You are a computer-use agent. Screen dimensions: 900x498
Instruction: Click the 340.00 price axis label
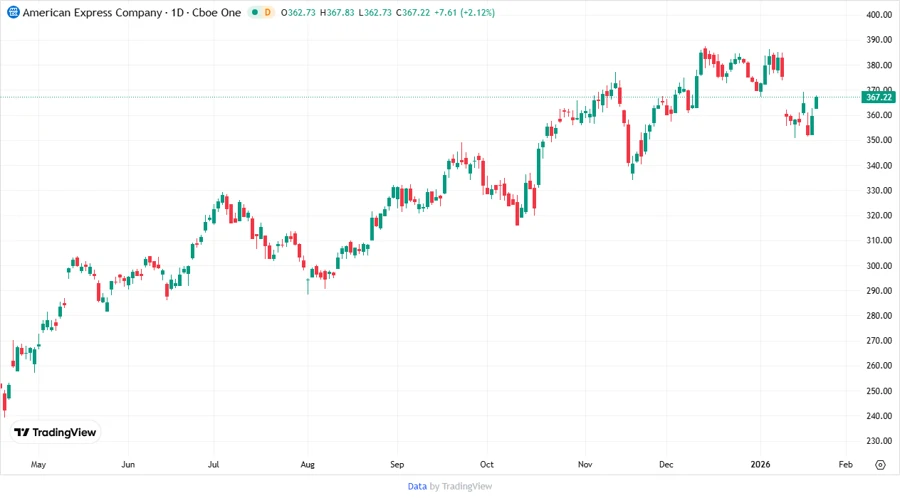click(879, 165)
